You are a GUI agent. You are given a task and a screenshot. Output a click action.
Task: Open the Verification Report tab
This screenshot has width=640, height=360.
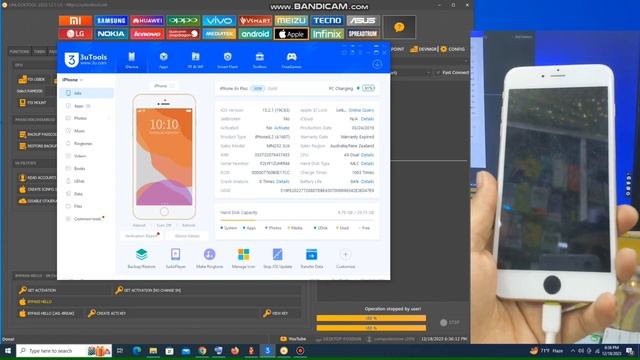pyautogui.click(x=141, y=236)
